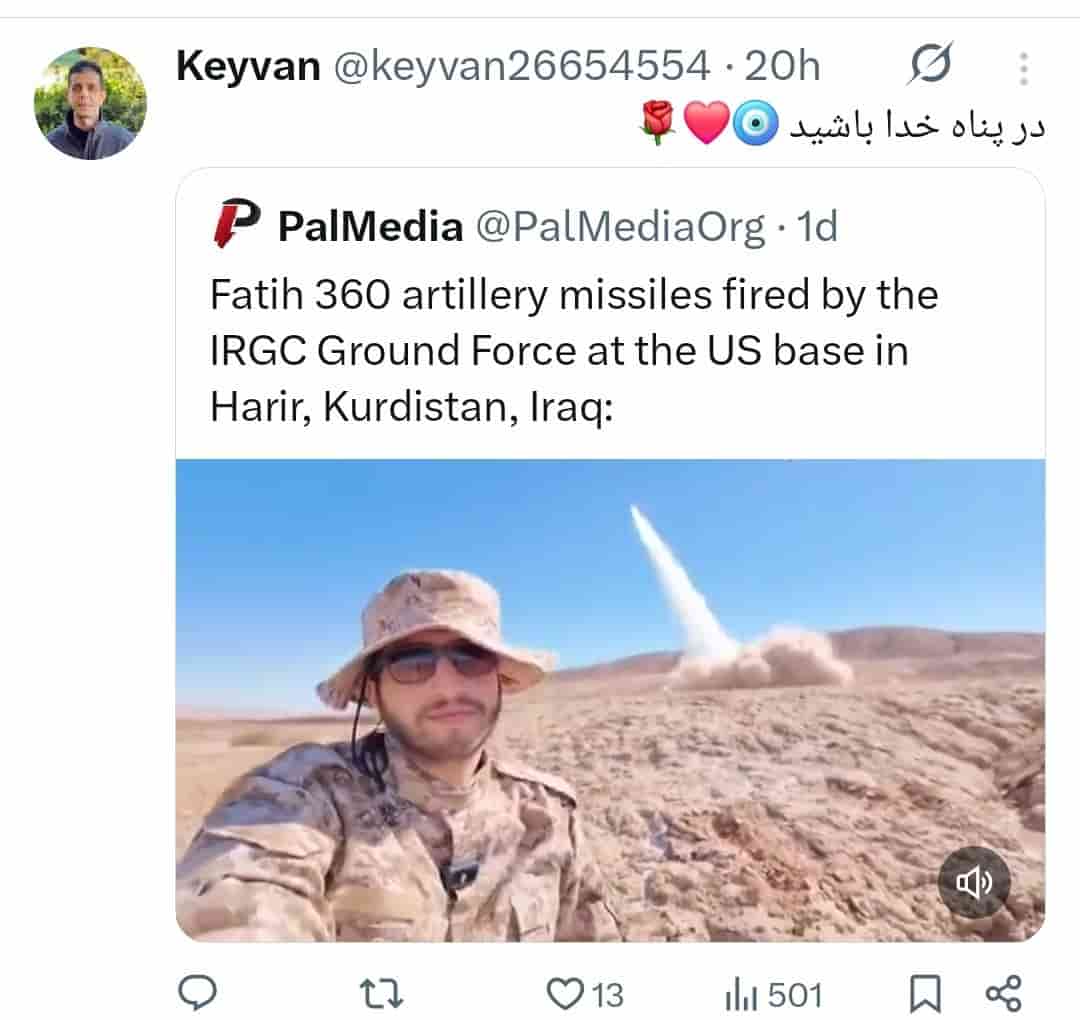Open the PalMedia account name
This screenshot has width=1080, height=1020.
pyautogui.click(x=370, y=228)
